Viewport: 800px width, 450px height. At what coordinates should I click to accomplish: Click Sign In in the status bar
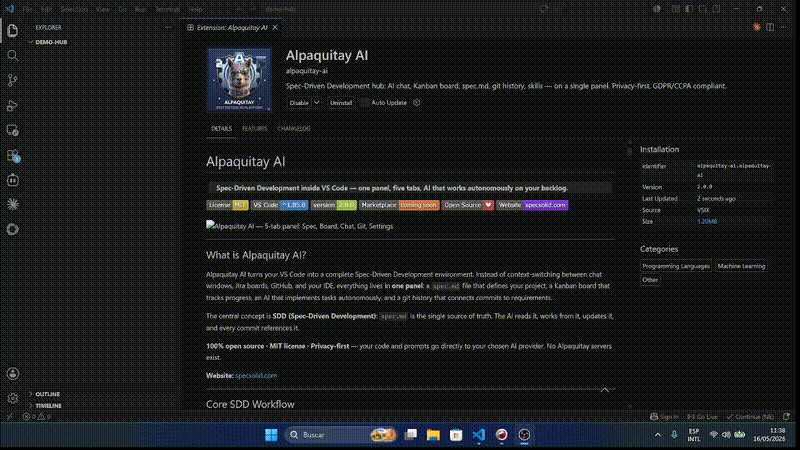coord(664,416)
